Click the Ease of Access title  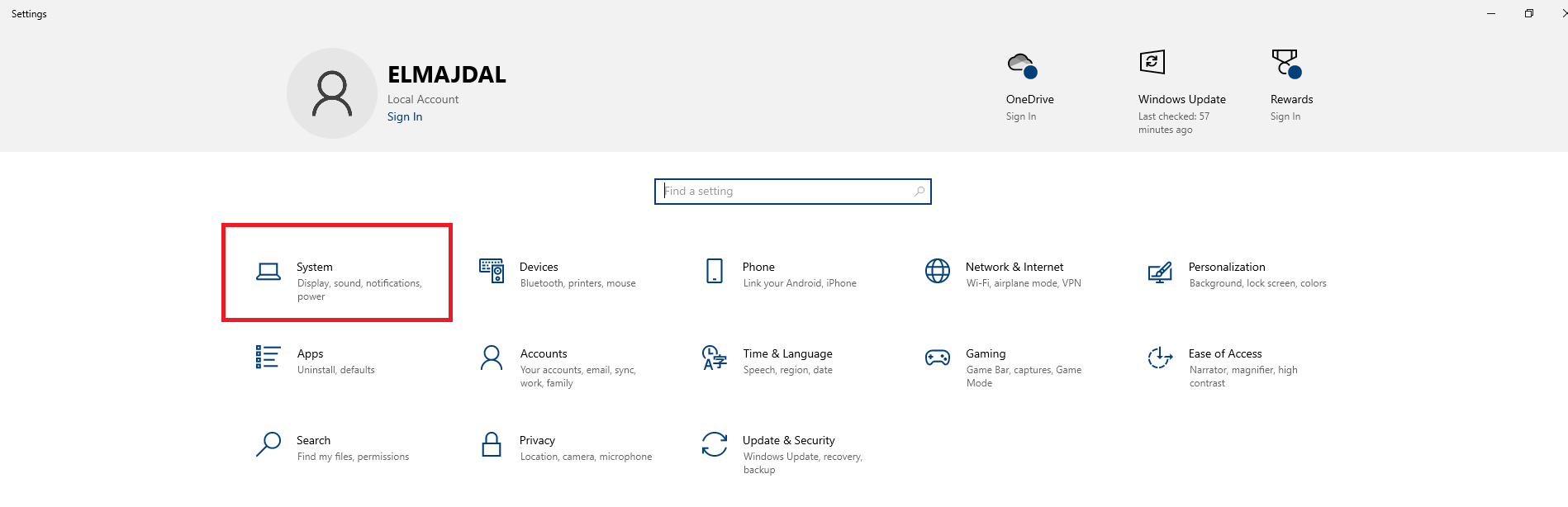1225,353
